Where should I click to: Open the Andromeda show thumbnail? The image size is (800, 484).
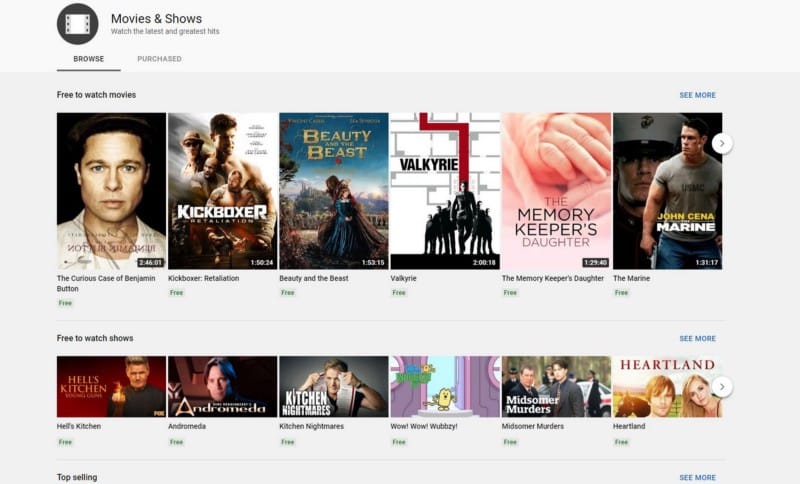point(222,387)
